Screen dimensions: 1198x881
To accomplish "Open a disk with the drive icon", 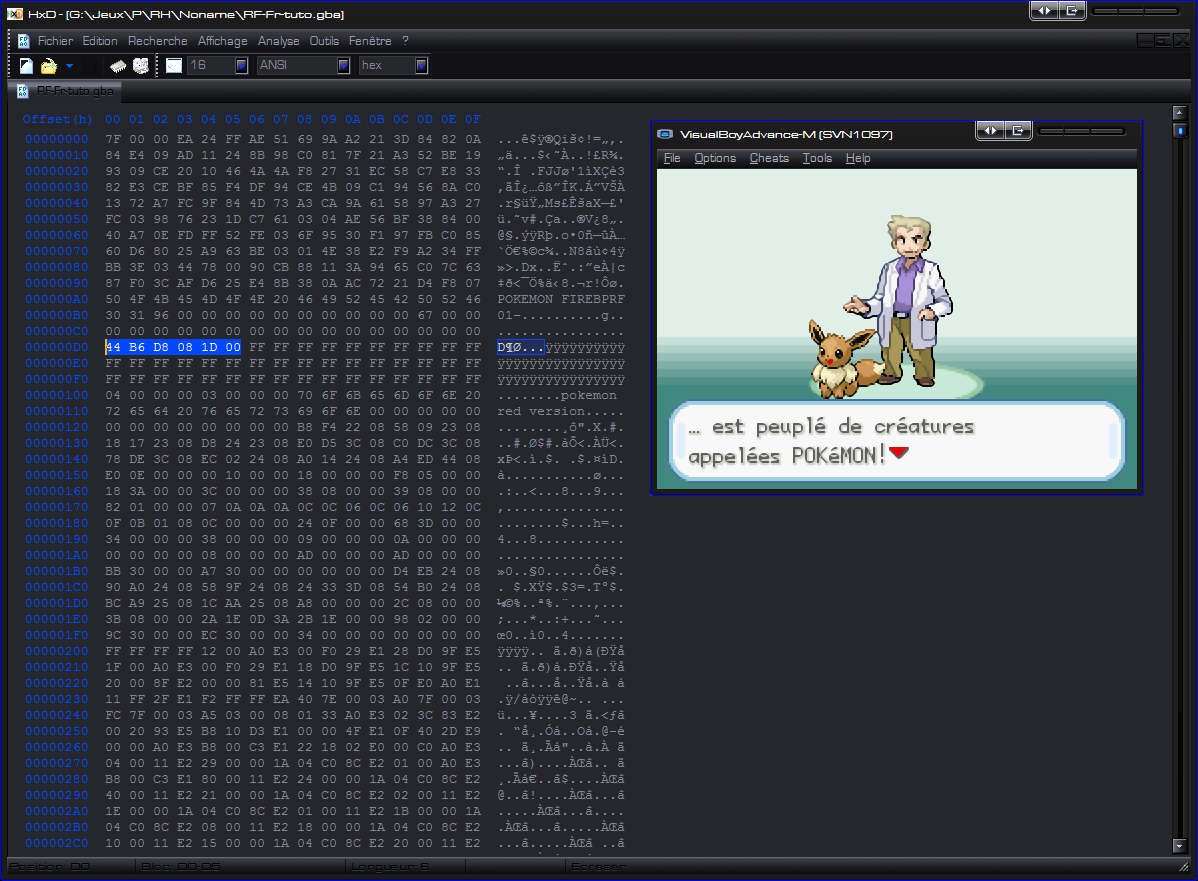I will point(141,66).
